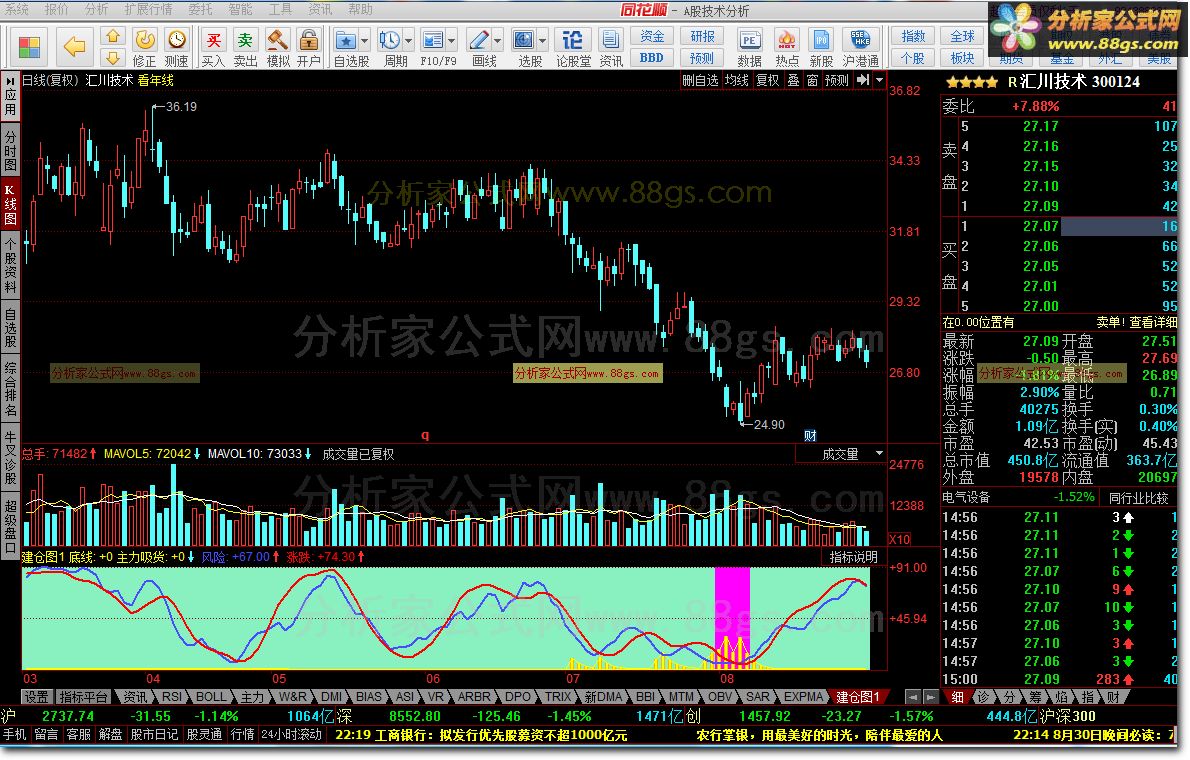
Task: Switch to the EXPMA indicator tab
Action: pos(803,696)
